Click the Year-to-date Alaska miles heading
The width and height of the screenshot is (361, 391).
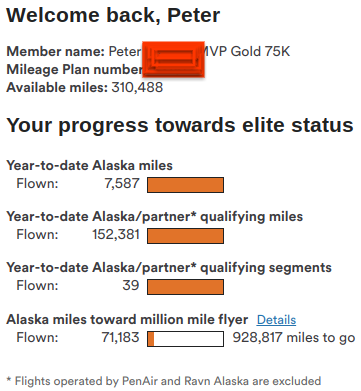(x=89, y=165)
